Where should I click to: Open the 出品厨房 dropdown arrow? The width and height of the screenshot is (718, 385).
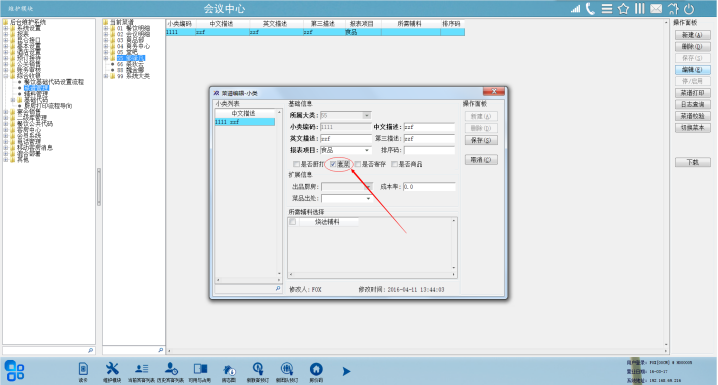click(368, 187)
